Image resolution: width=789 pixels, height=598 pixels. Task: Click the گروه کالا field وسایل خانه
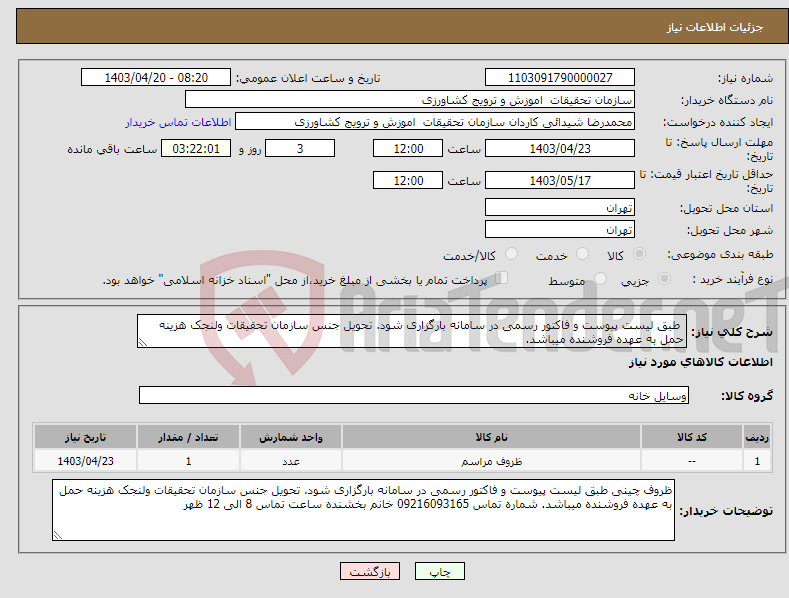click(x=414, y=395)
